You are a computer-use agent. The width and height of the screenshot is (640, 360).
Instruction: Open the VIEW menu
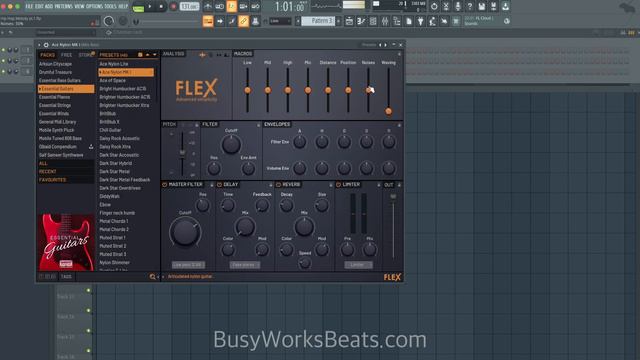80,7
